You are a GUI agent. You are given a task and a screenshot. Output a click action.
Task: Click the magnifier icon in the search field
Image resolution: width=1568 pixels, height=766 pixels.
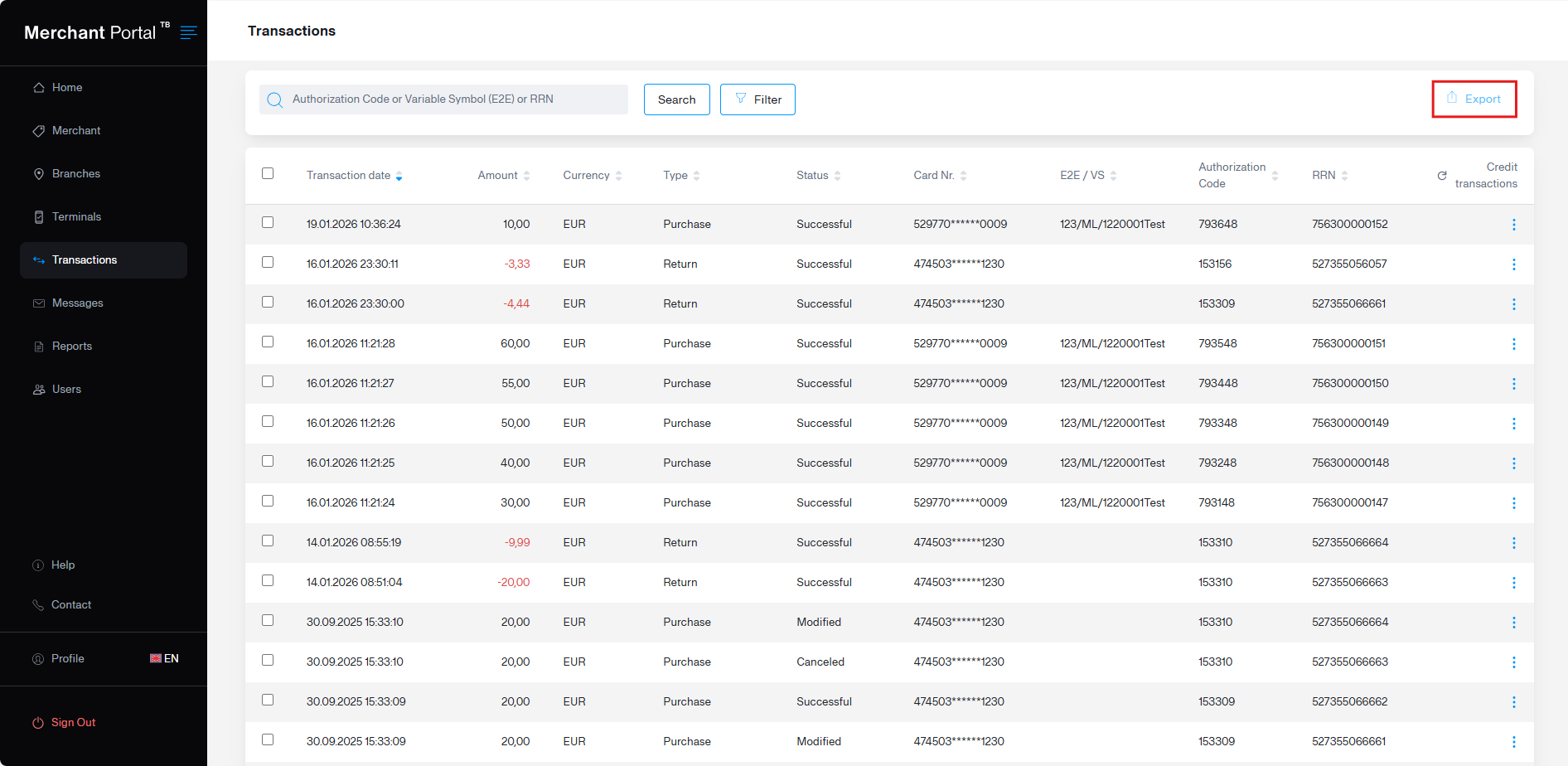[275, 100]
